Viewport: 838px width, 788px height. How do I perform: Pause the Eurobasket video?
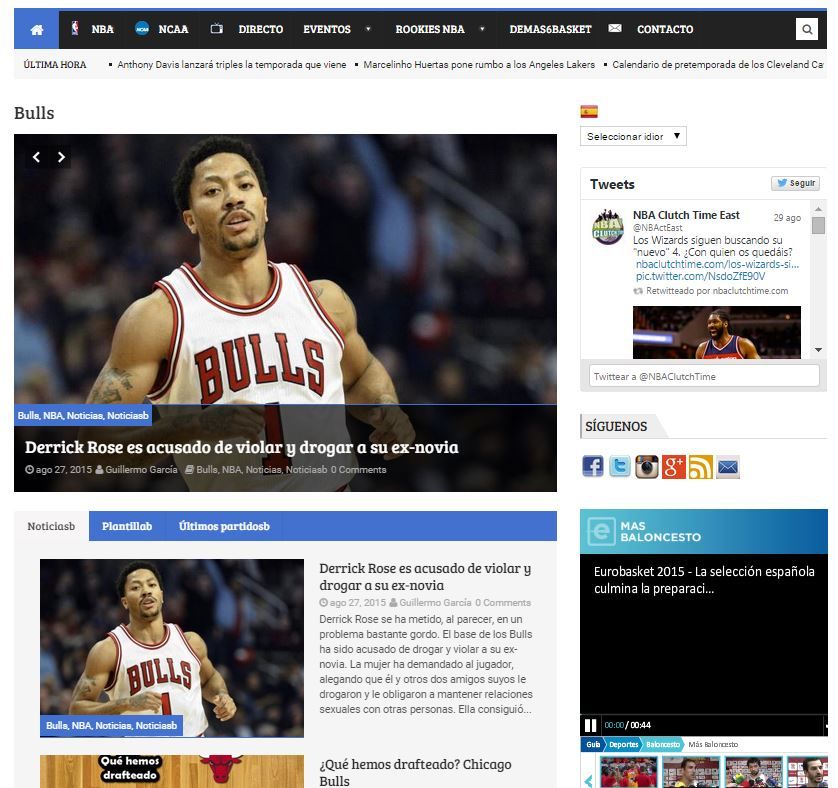pos(591,725)
